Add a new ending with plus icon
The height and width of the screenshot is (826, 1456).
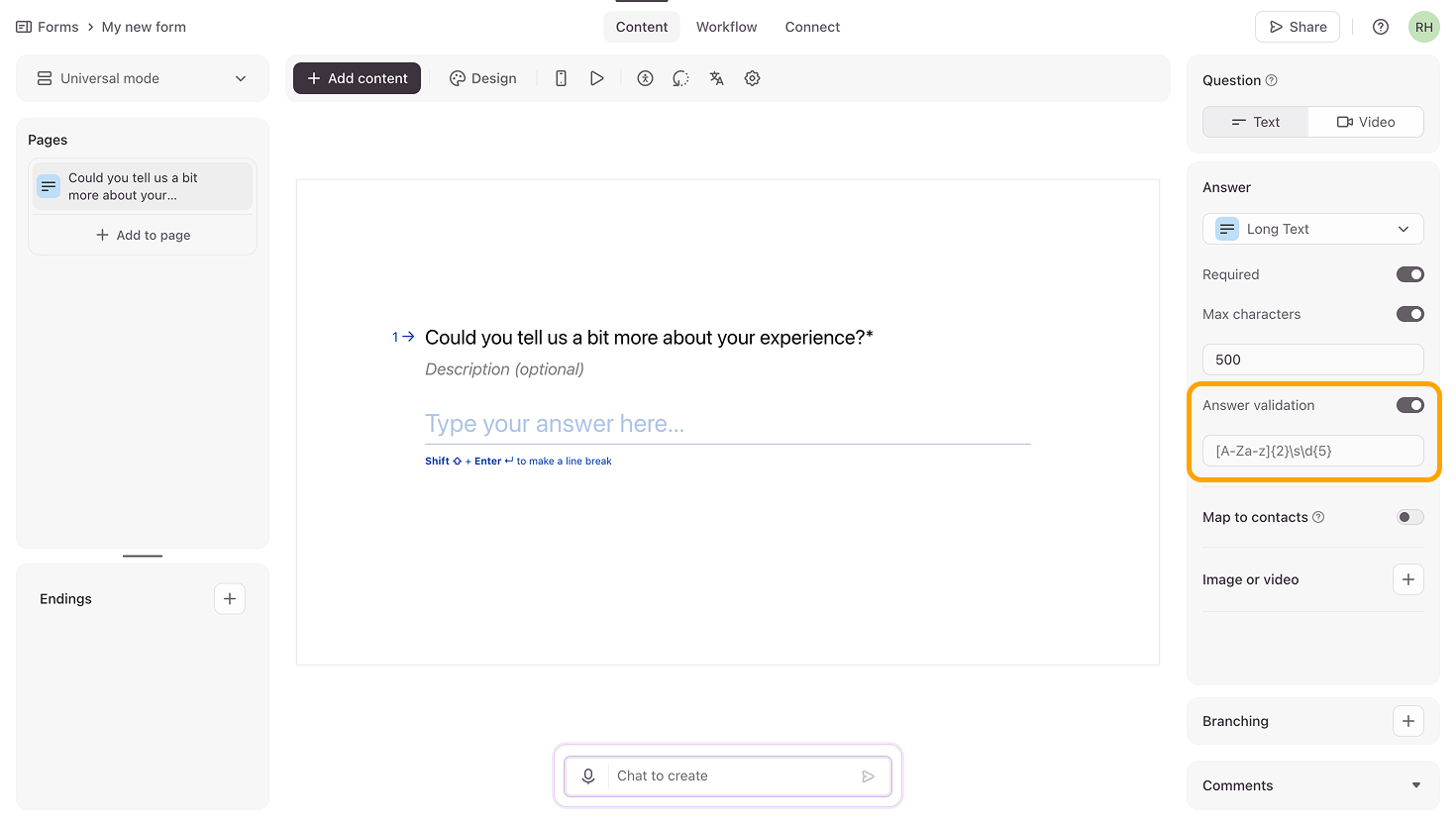click(230, 598)
